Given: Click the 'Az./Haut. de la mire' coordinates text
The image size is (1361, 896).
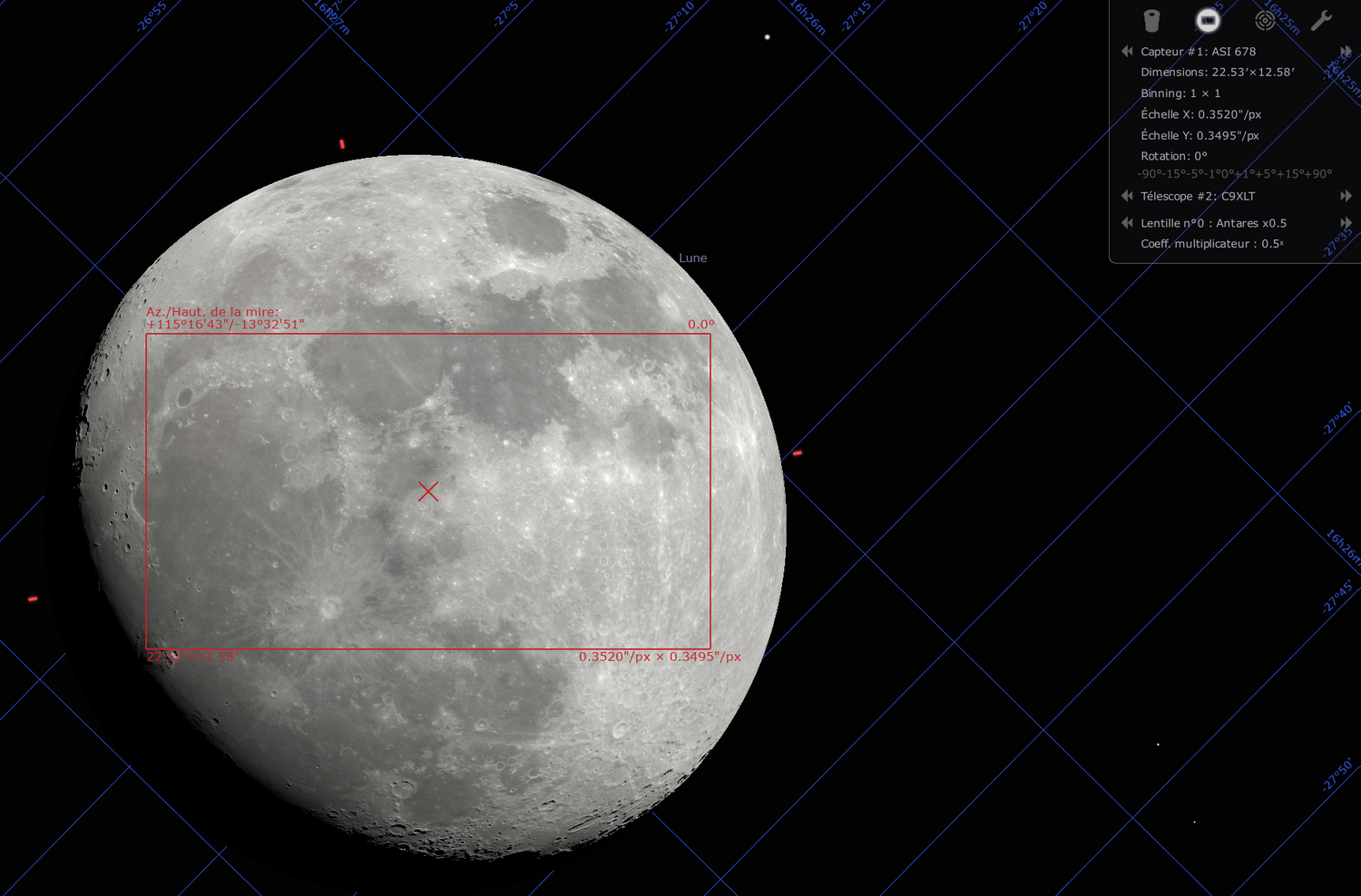Looking at the screenshot, I should click(x=226, y=318).
